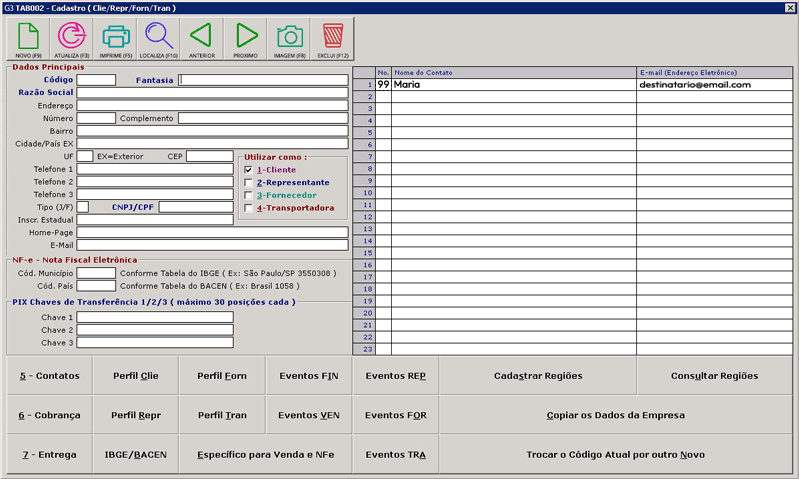This screenshot has width=799, height=479.
Task: Click the PIX Chave 1 field
Action: tap(155, 317)
